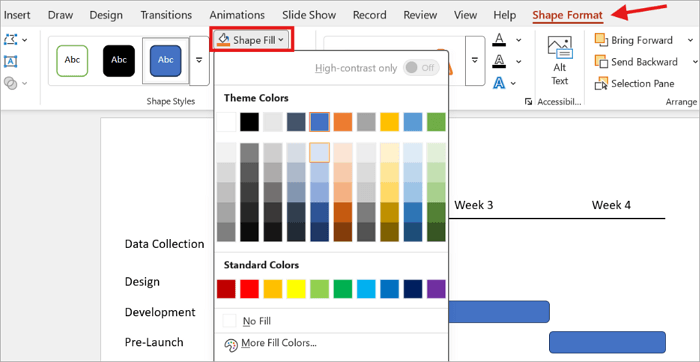Click the Text Fill A icon
The height and width of the screenshot is (362, 700).
coord(499,40)
